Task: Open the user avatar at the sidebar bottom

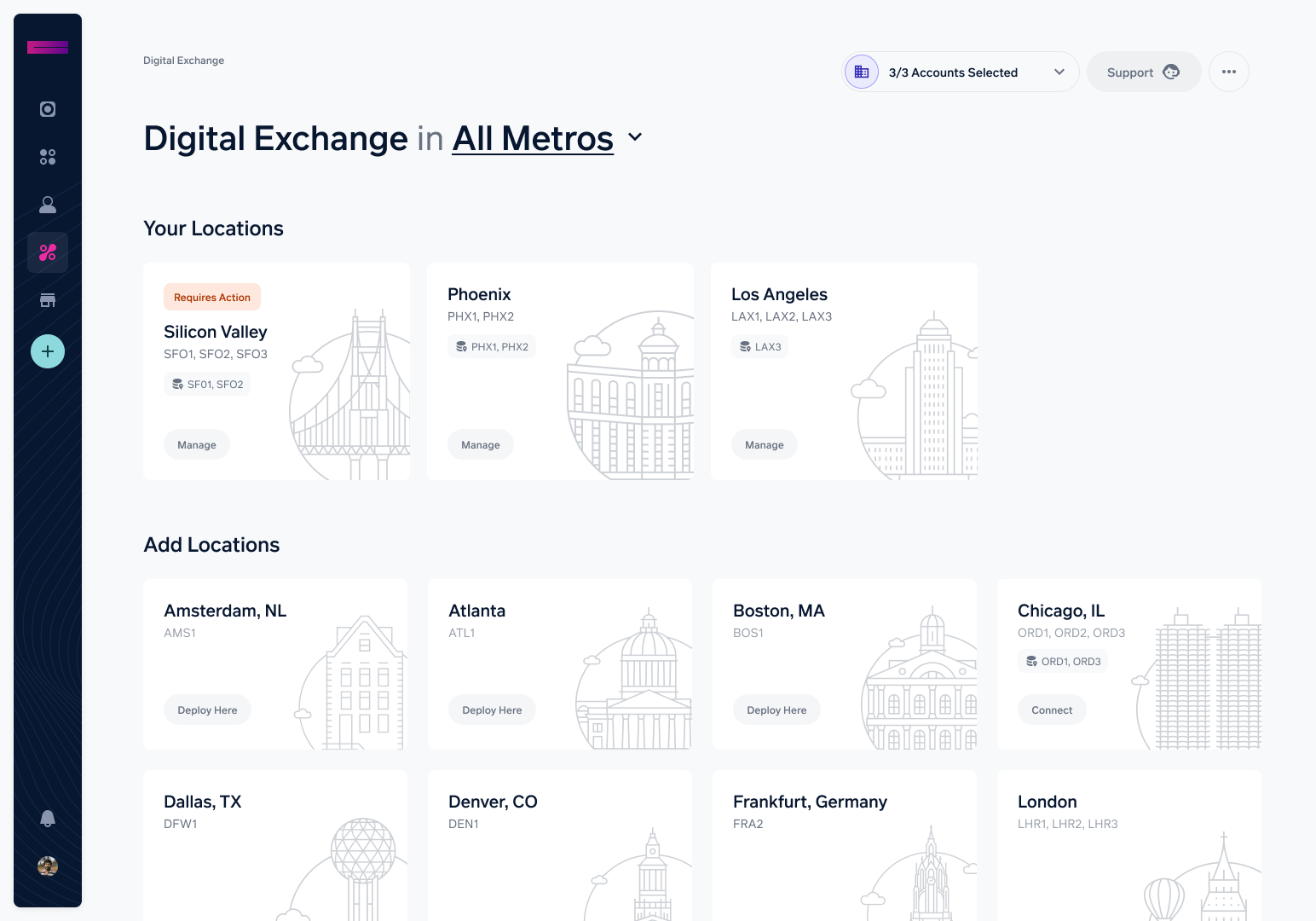Action: tap(48, 866)
